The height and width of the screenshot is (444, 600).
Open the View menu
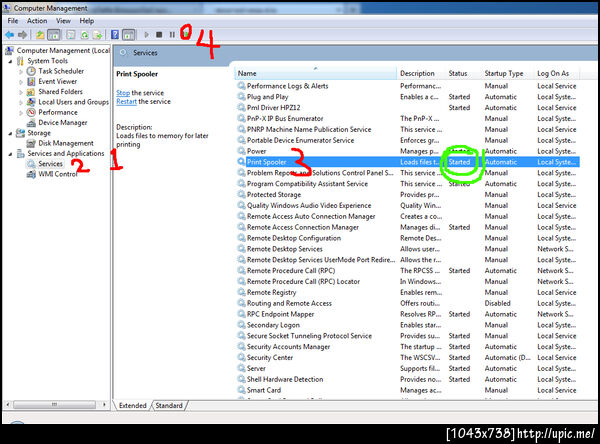pos(63,21)
